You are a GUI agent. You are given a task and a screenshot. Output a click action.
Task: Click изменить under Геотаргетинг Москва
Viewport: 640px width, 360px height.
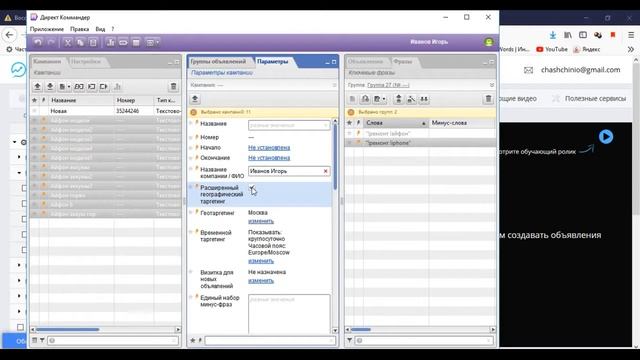[261, 221]
